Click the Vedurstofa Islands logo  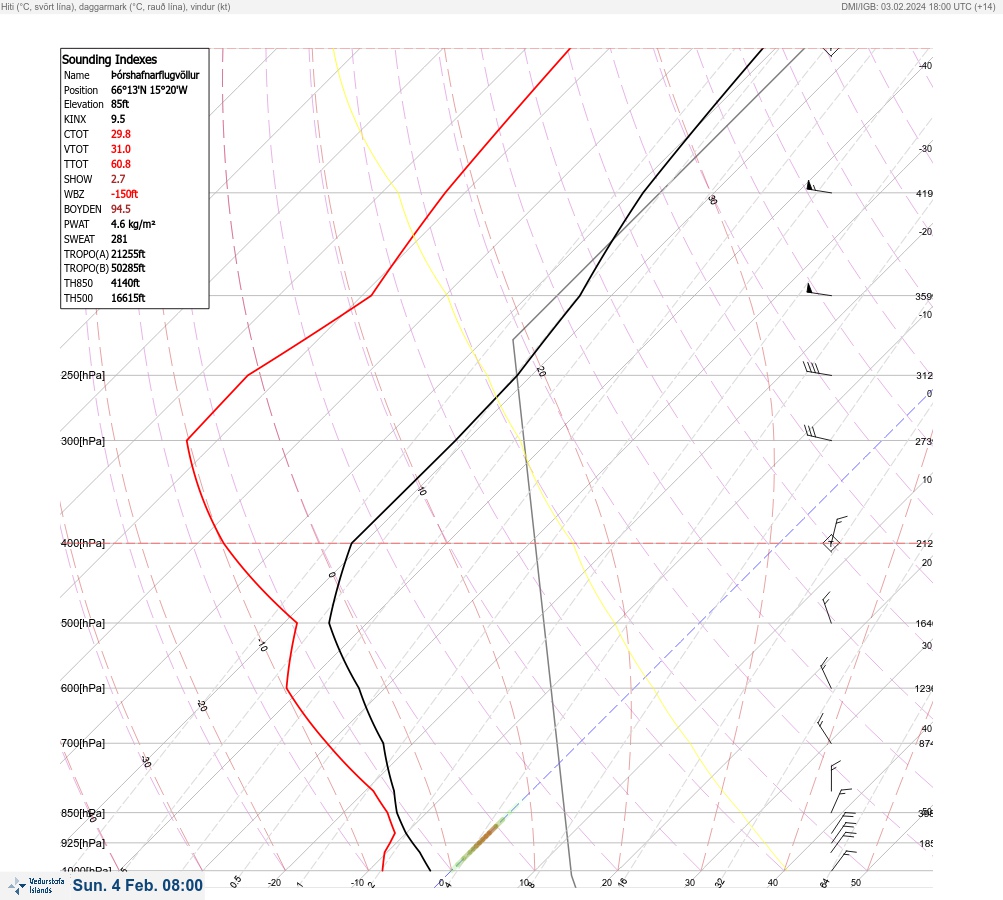[36, 886]
